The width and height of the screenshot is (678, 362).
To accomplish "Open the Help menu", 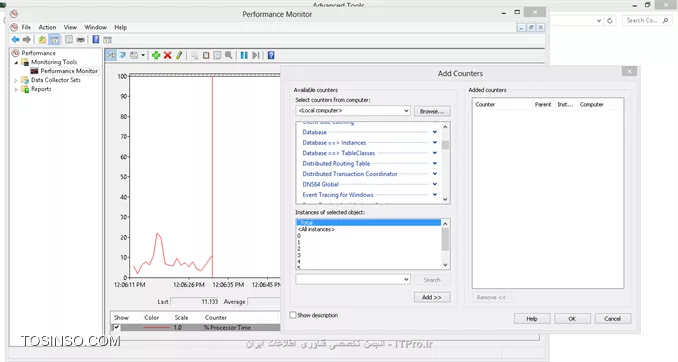I will (120, 27).
